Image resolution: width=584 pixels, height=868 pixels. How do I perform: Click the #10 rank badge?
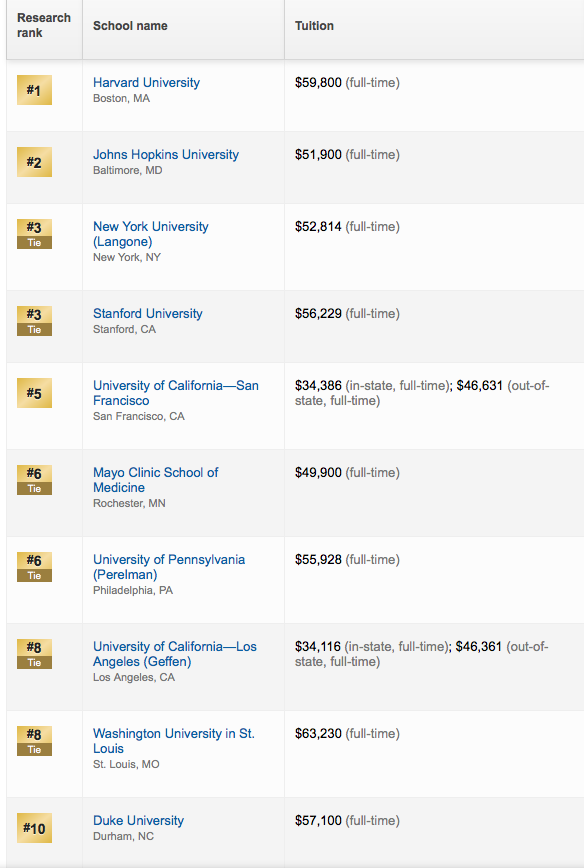(x=34, y=828)
